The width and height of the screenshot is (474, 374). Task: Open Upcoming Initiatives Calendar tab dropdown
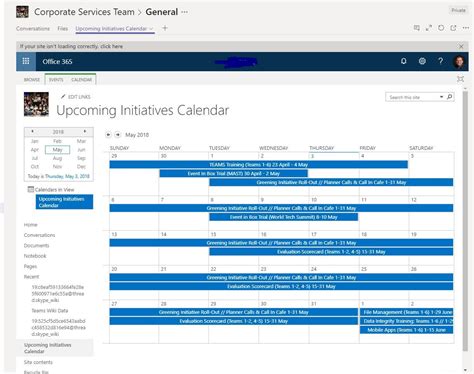coord(151,29)
